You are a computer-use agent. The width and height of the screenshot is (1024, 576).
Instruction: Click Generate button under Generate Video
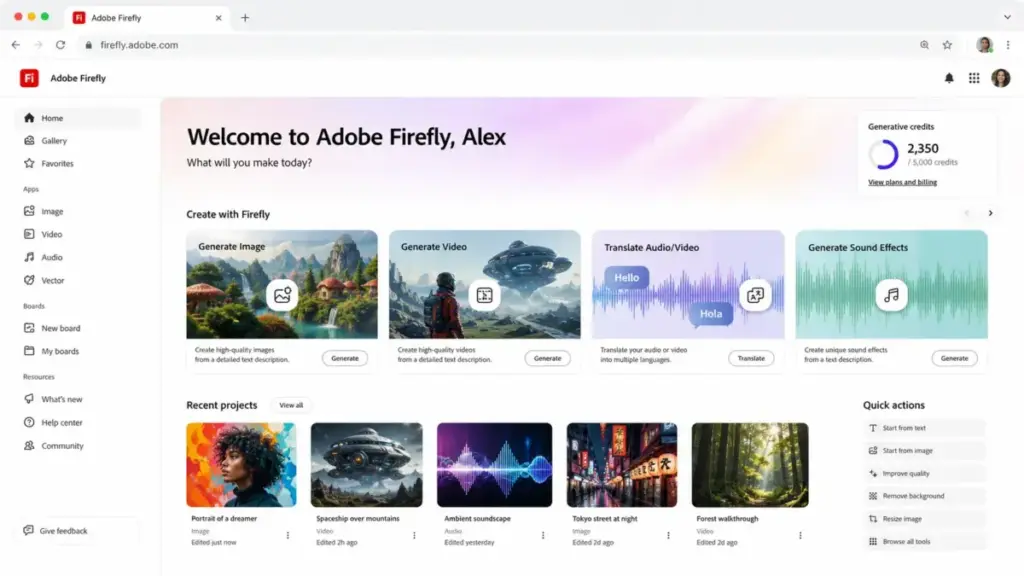(x=547, y=358)
